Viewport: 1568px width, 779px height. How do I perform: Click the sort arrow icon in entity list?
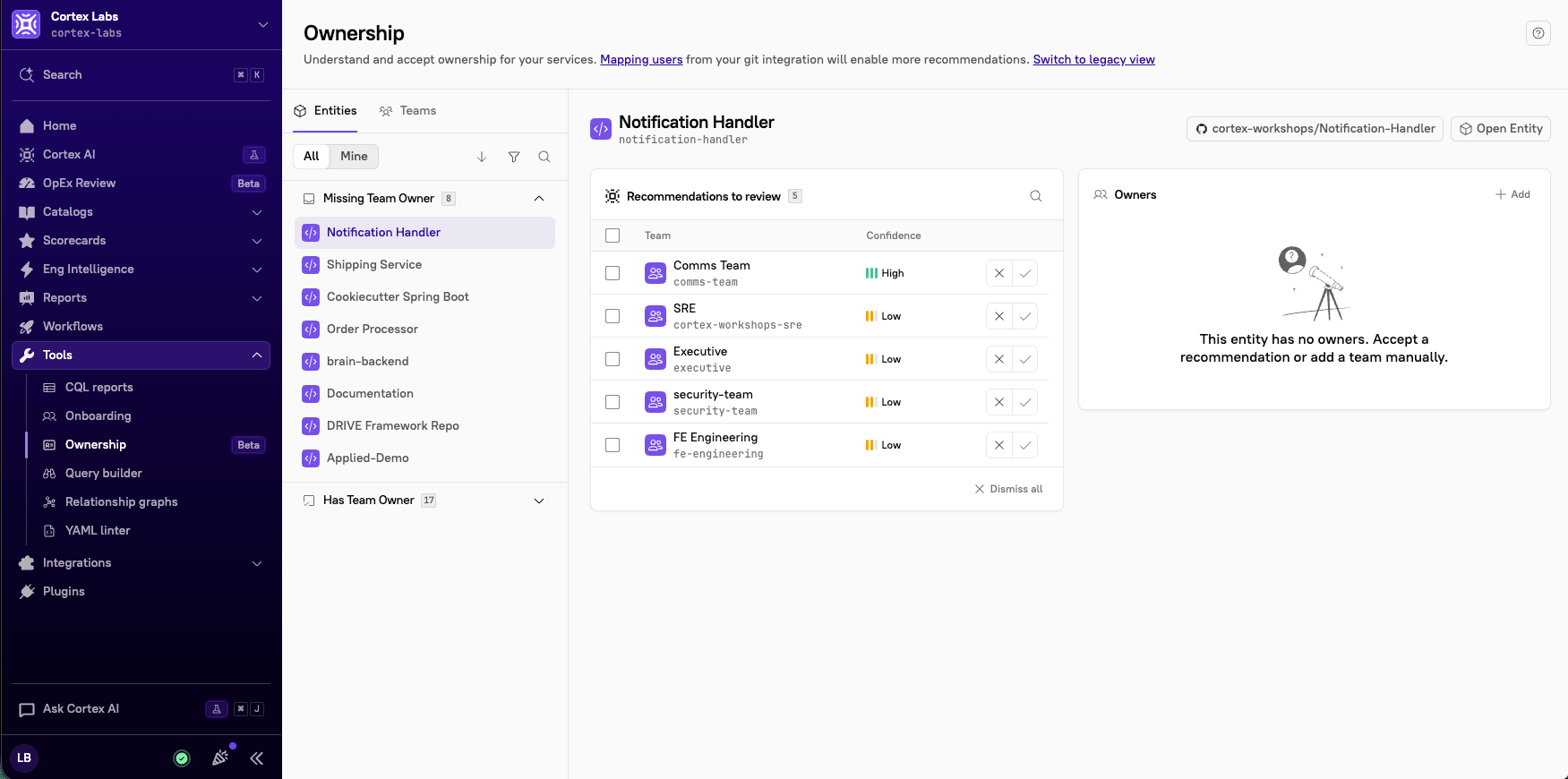[x=482, y=157]
